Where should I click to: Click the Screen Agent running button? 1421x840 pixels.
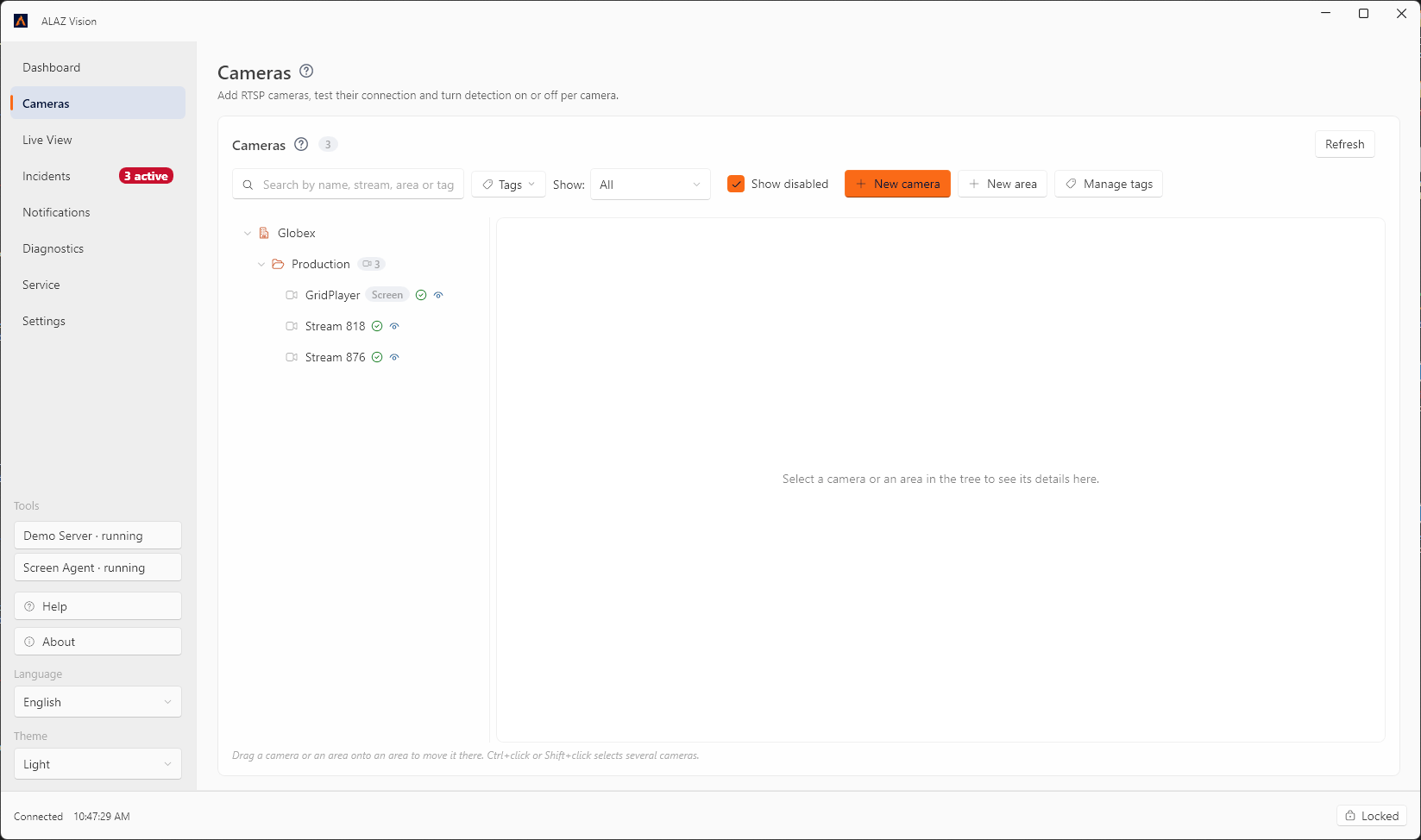[97, 567]
